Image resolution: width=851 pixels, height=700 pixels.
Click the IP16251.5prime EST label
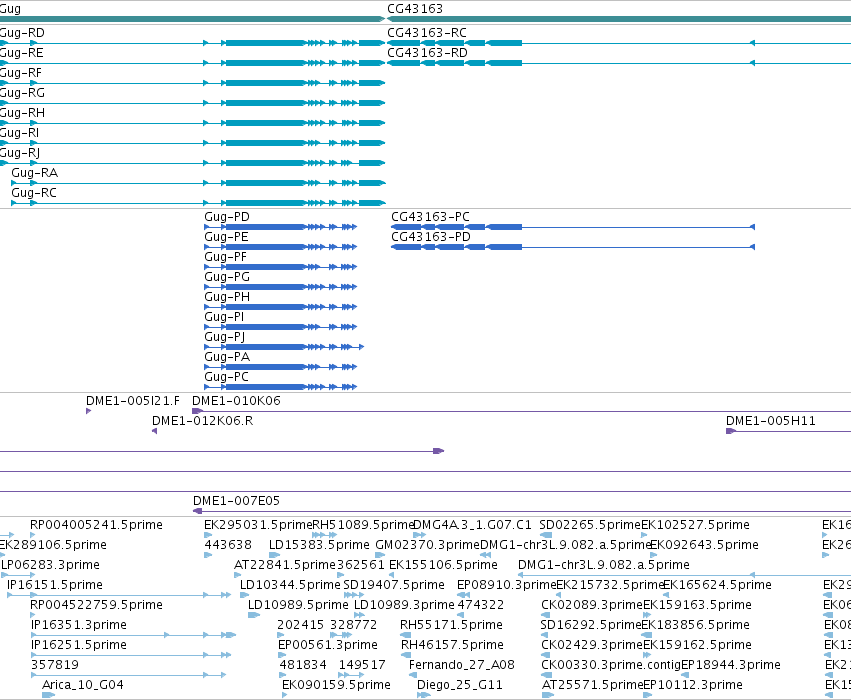coord(79,646)
